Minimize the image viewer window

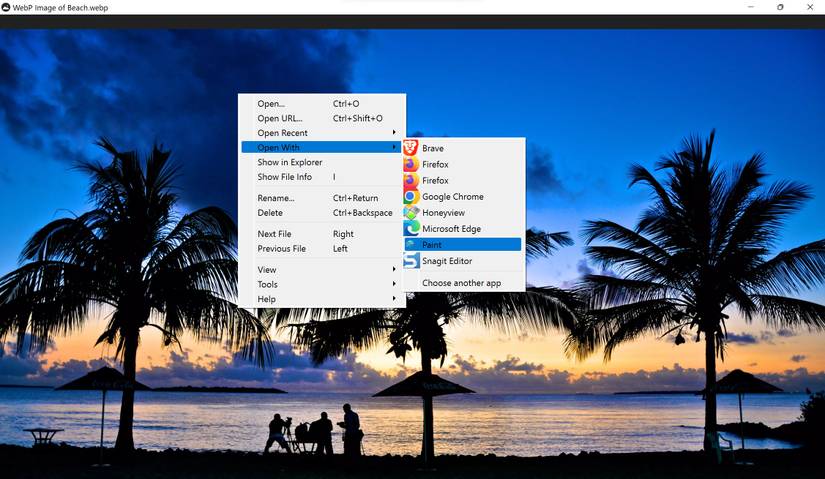[751, 7]
